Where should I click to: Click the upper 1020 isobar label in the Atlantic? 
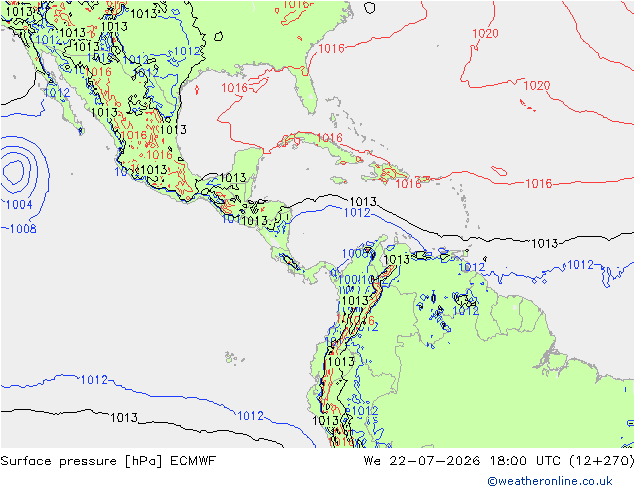click(x=485, y=34)
